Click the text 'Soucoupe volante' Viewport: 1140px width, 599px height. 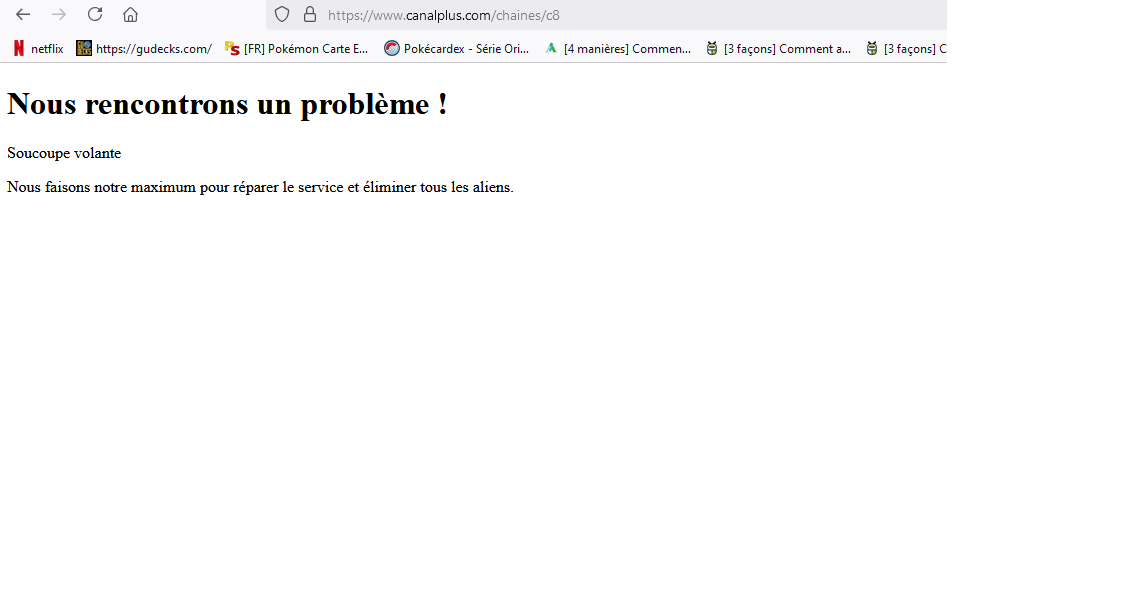pos(64,153)
